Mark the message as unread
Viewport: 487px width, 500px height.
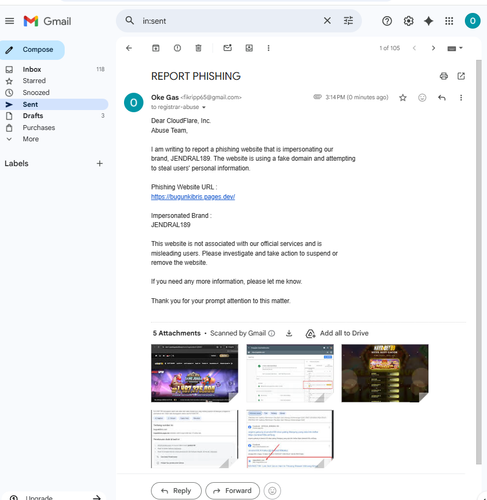[x=227, y=48]
